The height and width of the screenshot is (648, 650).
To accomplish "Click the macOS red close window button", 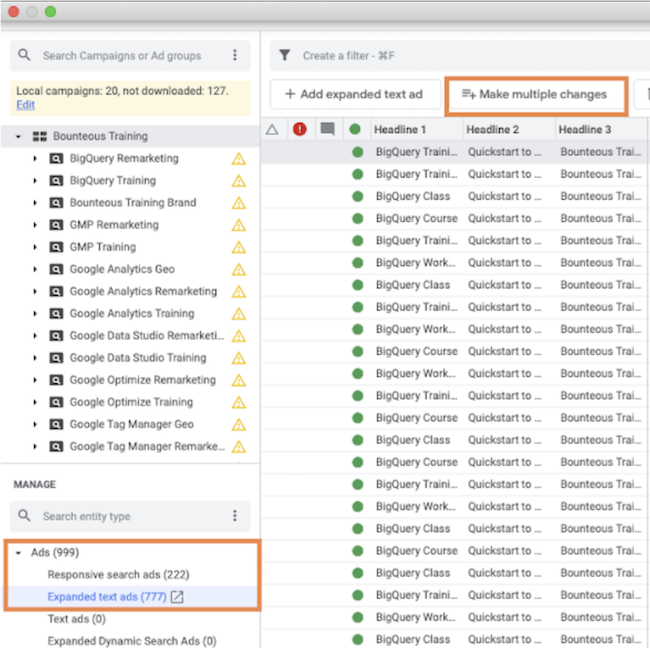I will click(x=14, y=12).
